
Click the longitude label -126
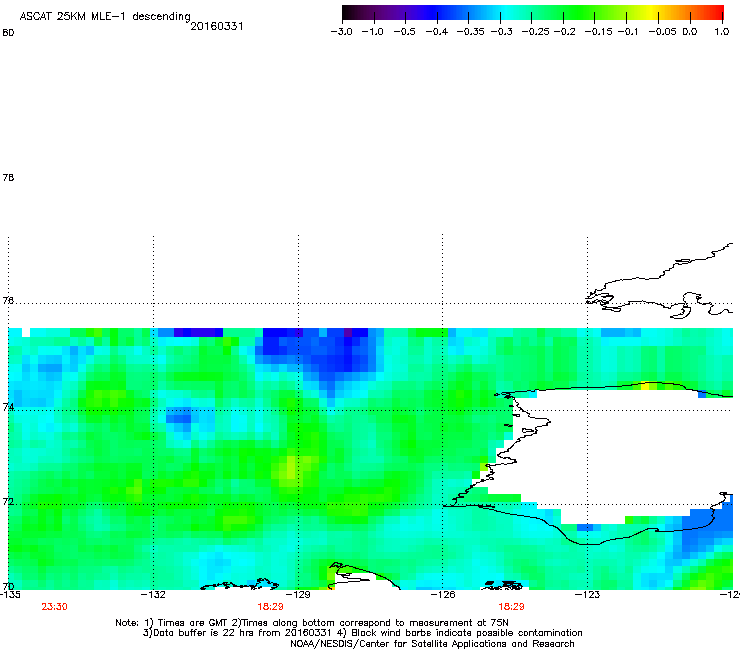pos(443,595)
